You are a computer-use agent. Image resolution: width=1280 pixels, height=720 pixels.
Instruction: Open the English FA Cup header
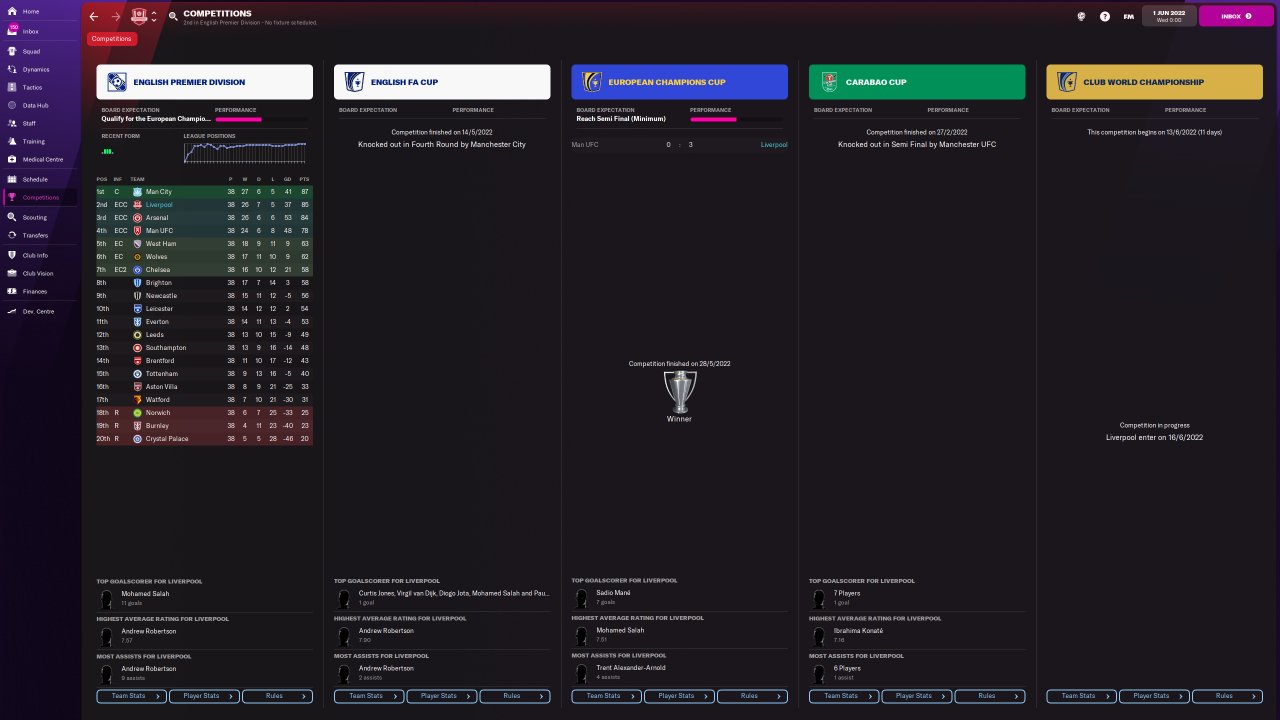(x=442, y=82)
